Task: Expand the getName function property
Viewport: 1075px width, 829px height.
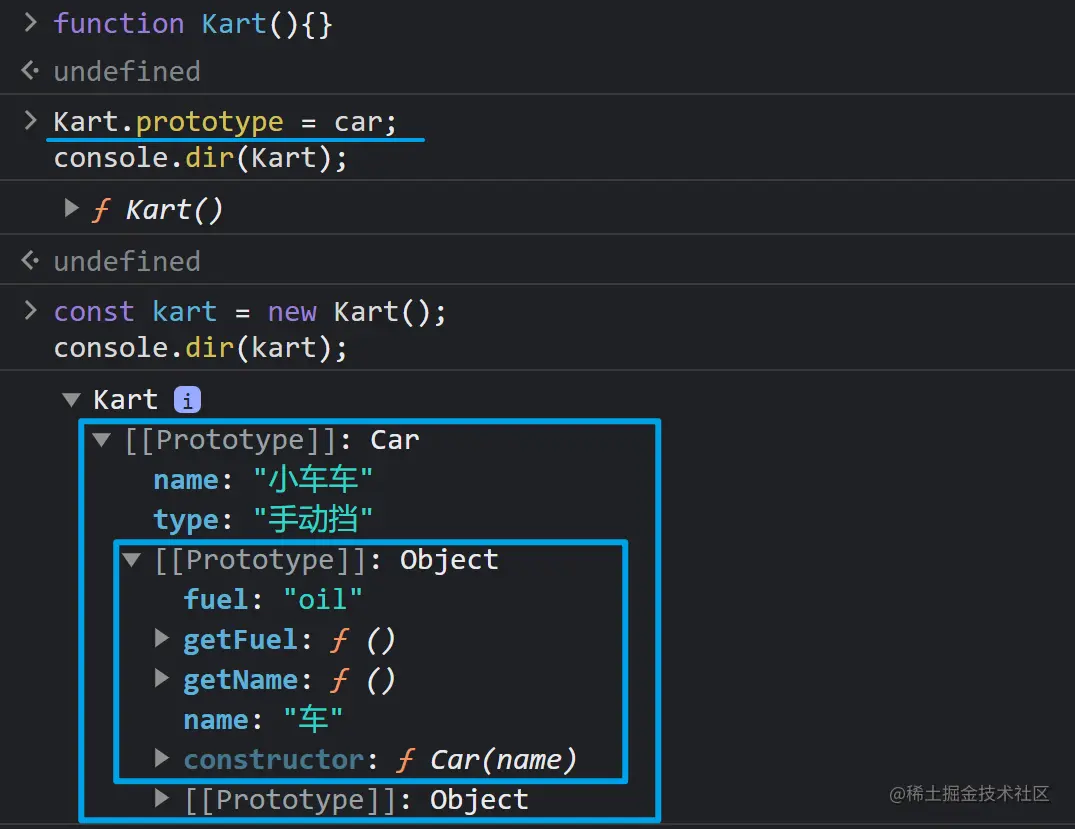Action: click(x=162, y=679)
